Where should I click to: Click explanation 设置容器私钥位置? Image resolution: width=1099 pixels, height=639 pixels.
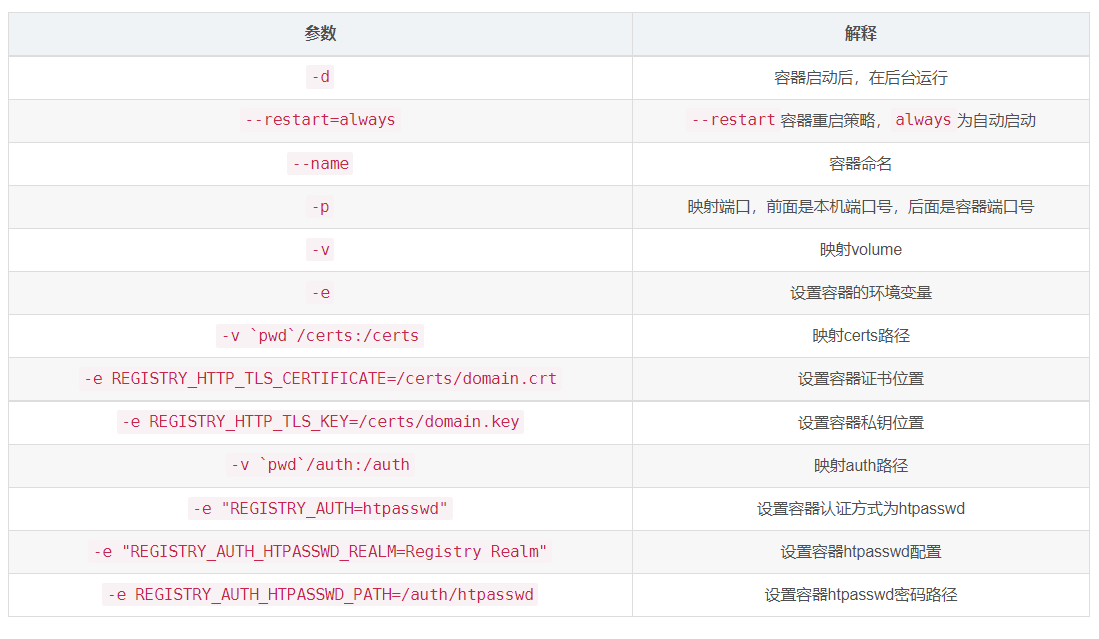pos(861,422)
